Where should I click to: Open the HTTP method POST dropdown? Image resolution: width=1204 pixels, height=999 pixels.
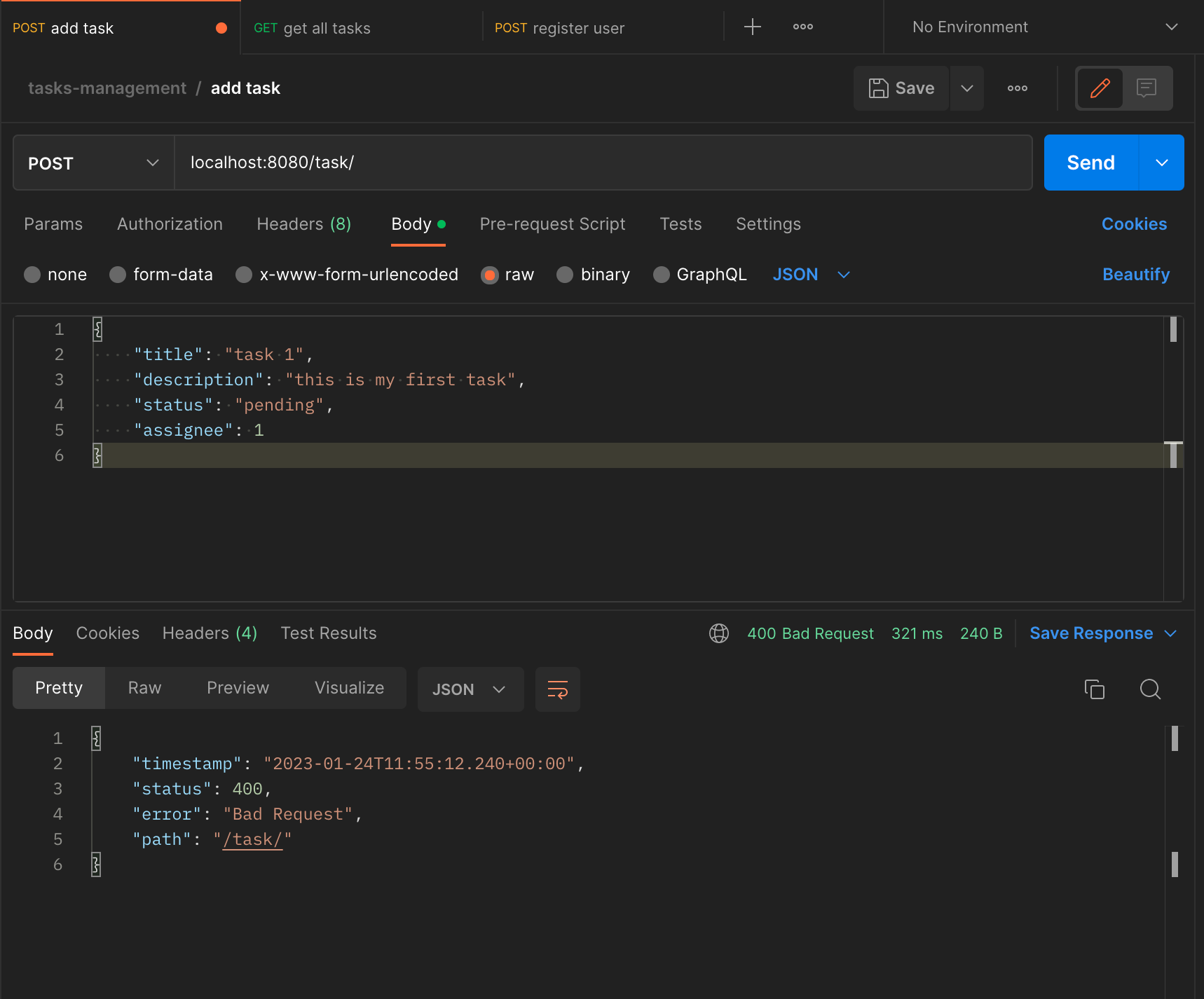point(94,163)
